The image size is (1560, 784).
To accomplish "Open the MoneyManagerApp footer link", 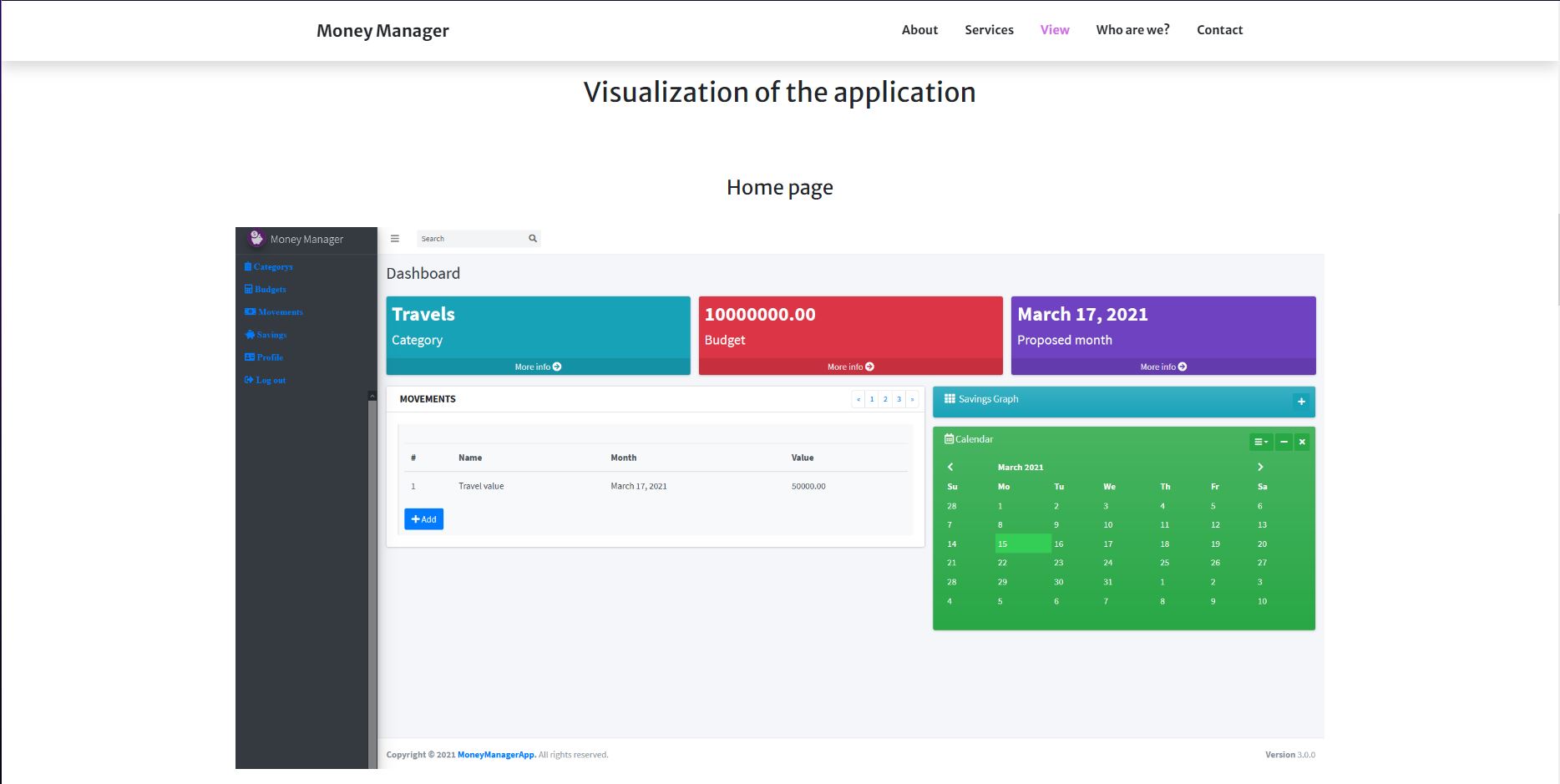I will tap(496, 755).
